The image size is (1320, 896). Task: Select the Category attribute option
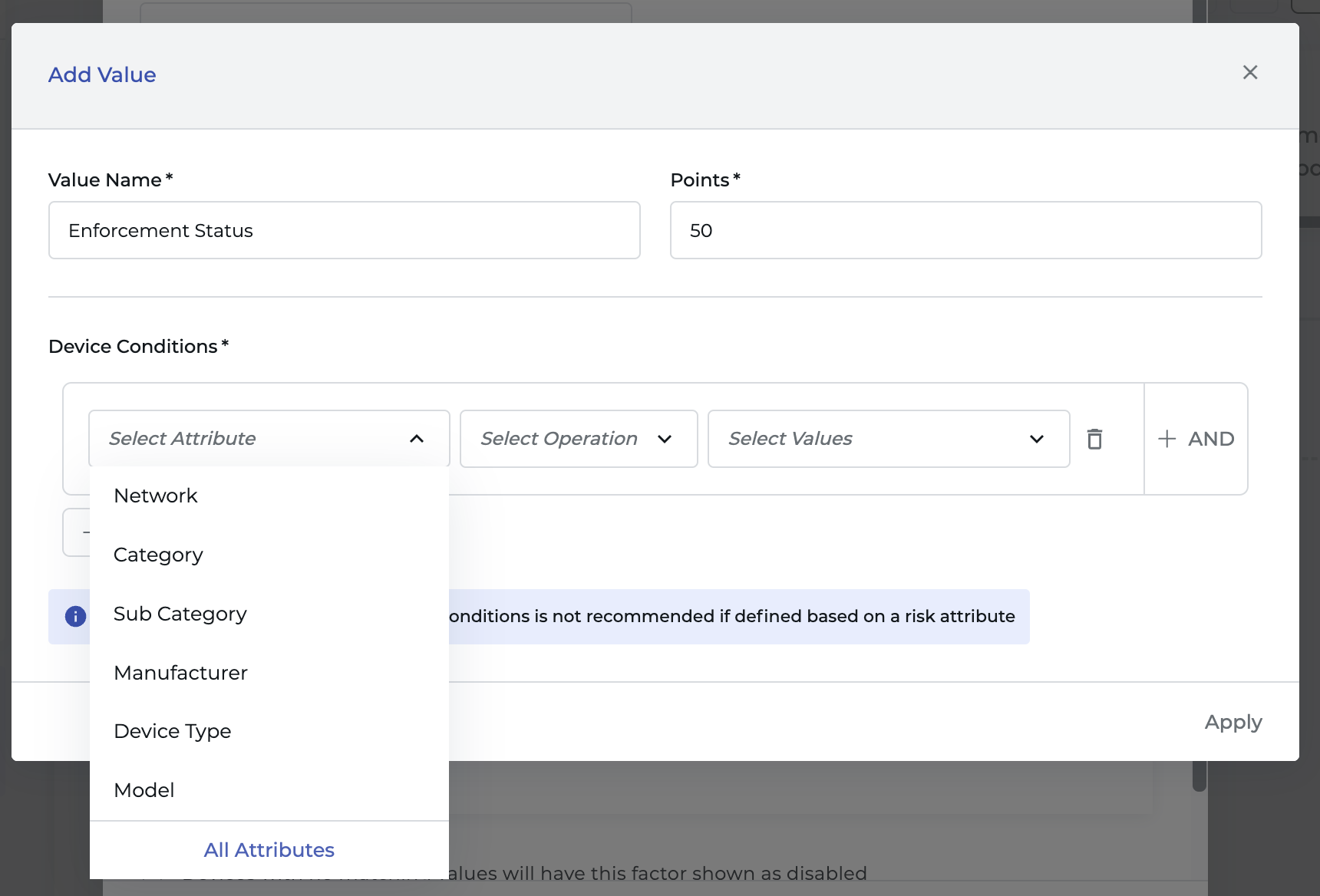point(158,555)
